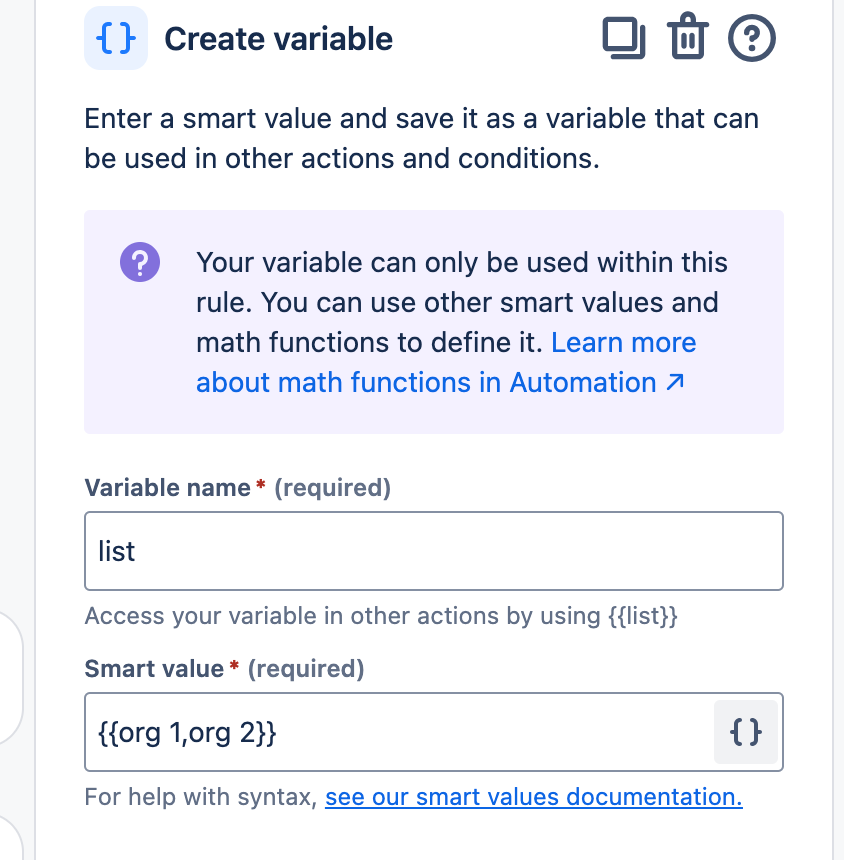
Task: Click the curly braces Create variable icon
Action: coord(116,39)
